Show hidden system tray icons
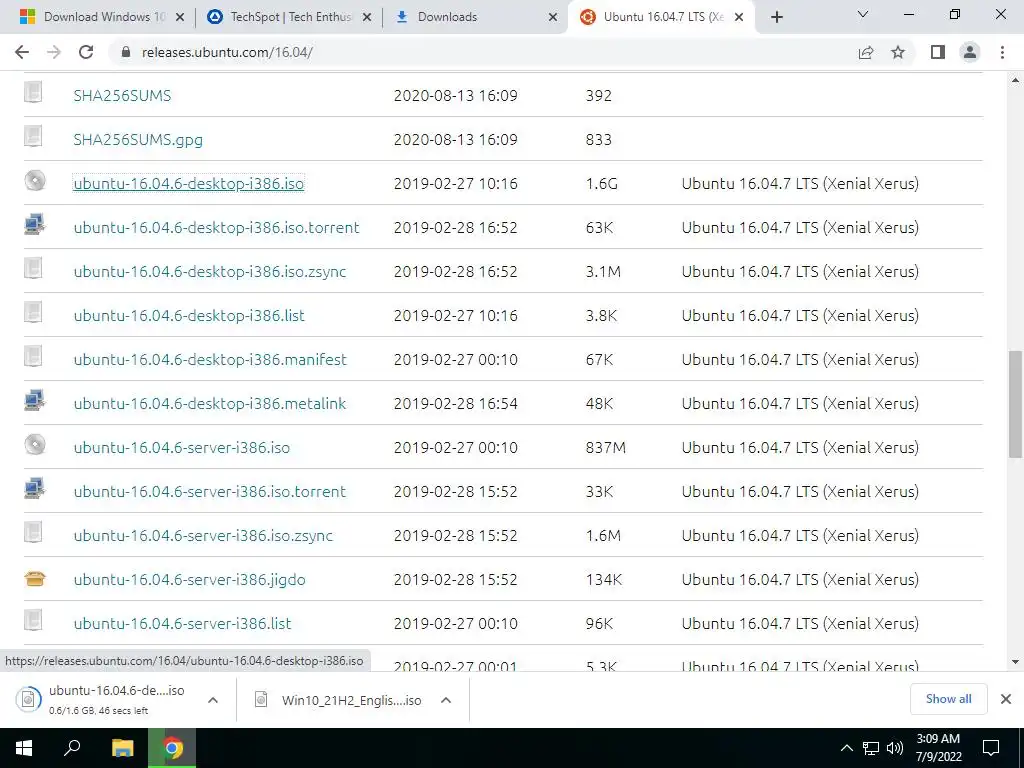This screenshot has width=1024, height=768. [846, 748]
